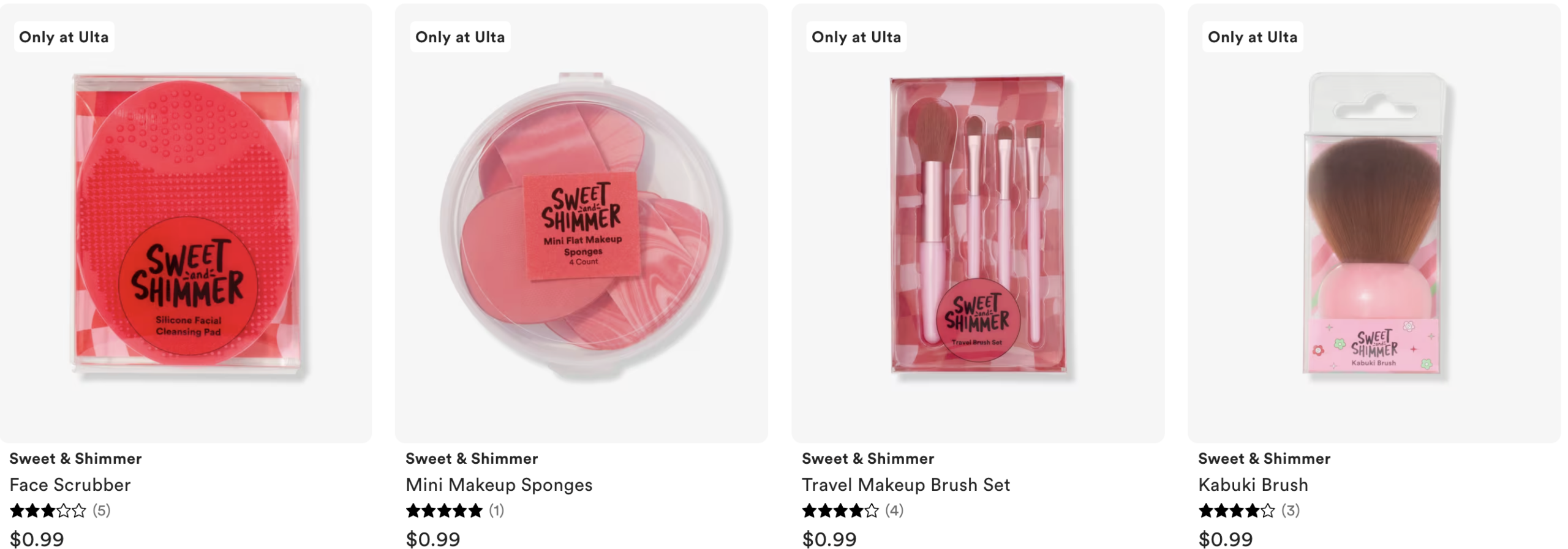Open the (1) review count for Mini Sponges

(497, 510)
